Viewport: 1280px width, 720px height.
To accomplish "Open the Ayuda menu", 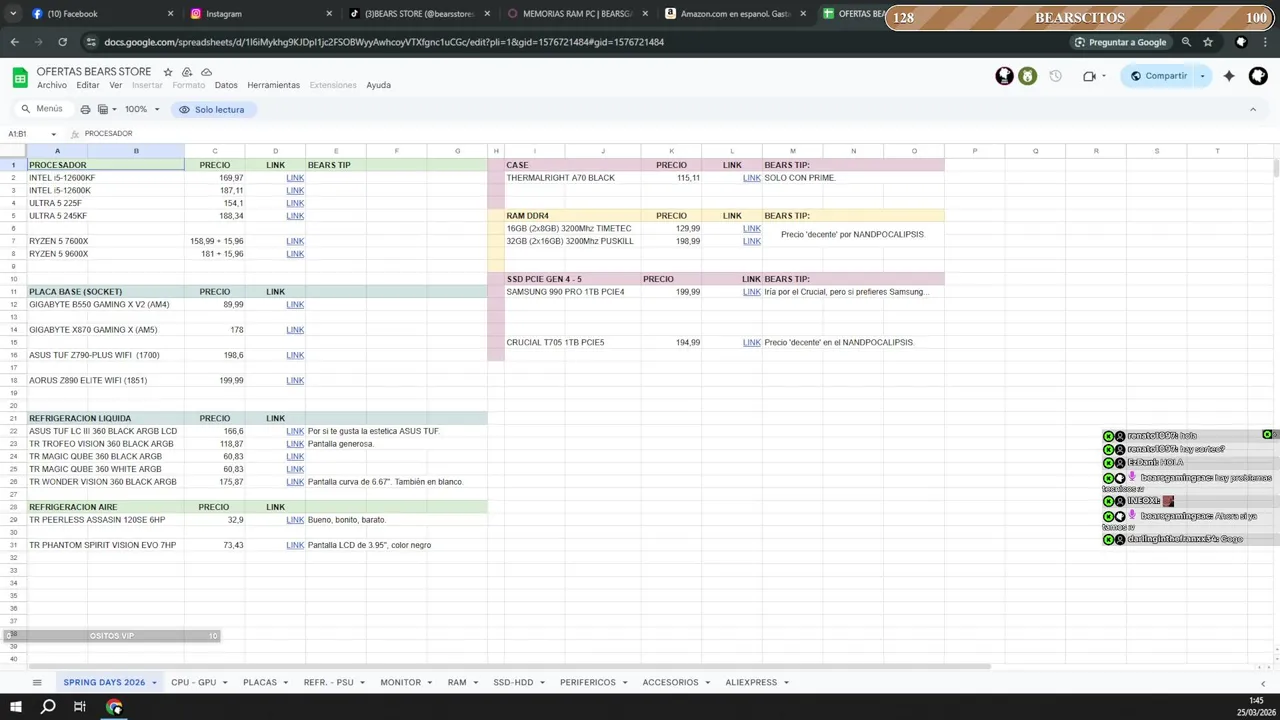I will tap(378, 85).
